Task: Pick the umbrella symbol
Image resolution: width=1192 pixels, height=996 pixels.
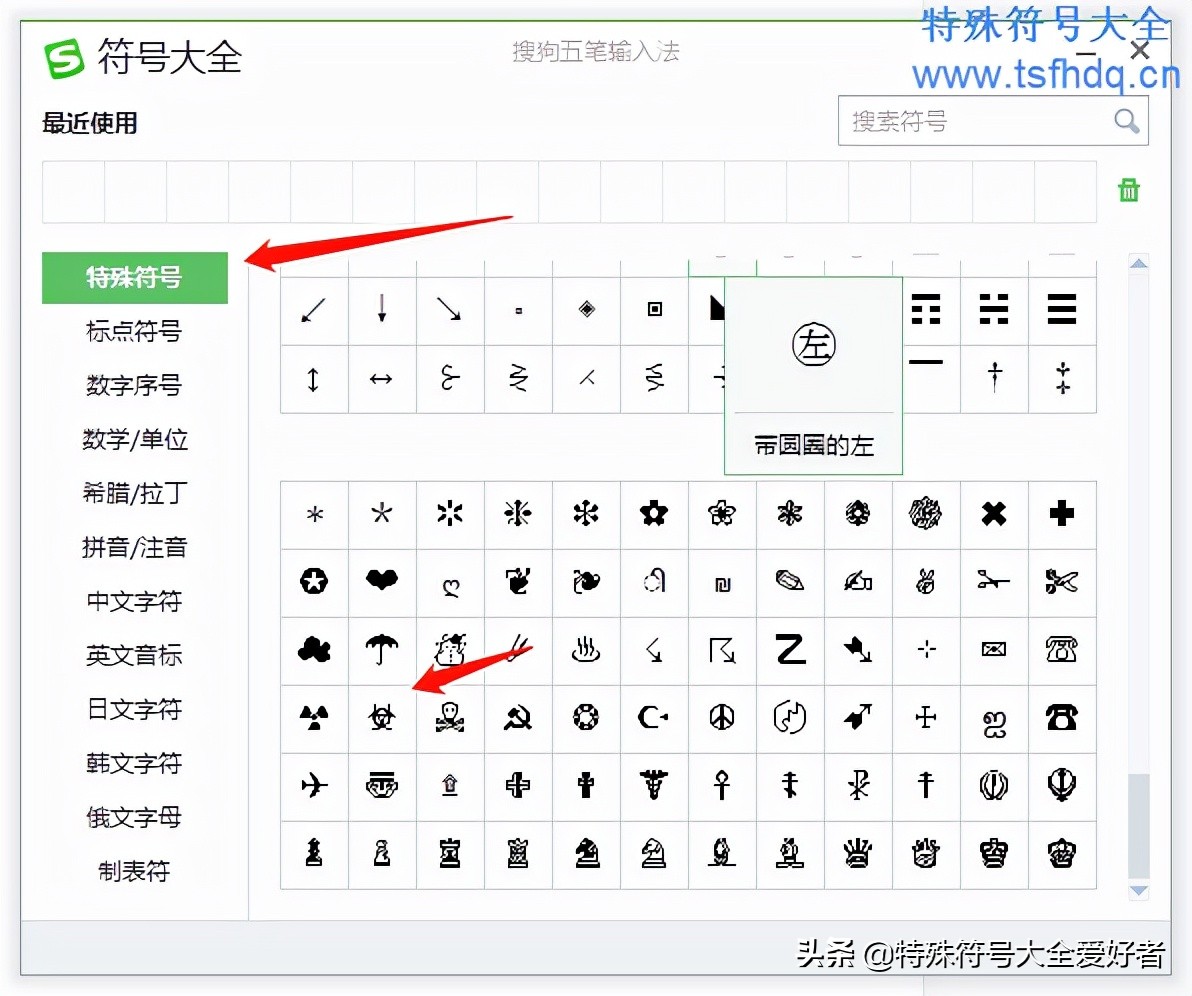Action: point(382,650)
